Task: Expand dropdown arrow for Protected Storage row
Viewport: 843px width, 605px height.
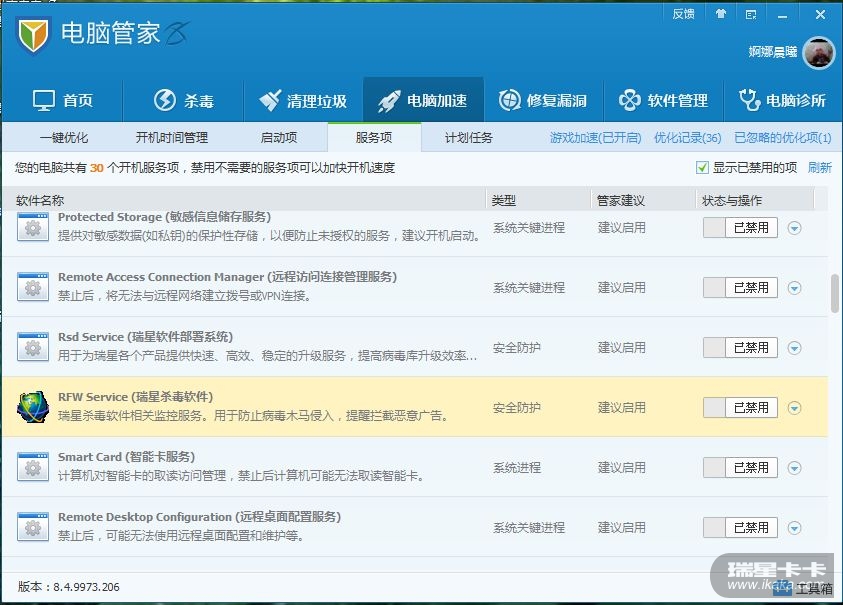Action: [795, 229]
